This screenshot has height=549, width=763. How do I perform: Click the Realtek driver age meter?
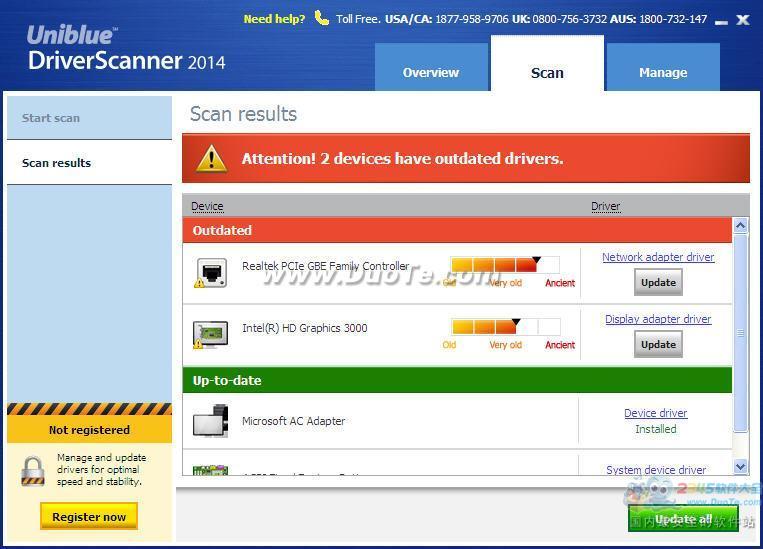[x=505, y=265]
